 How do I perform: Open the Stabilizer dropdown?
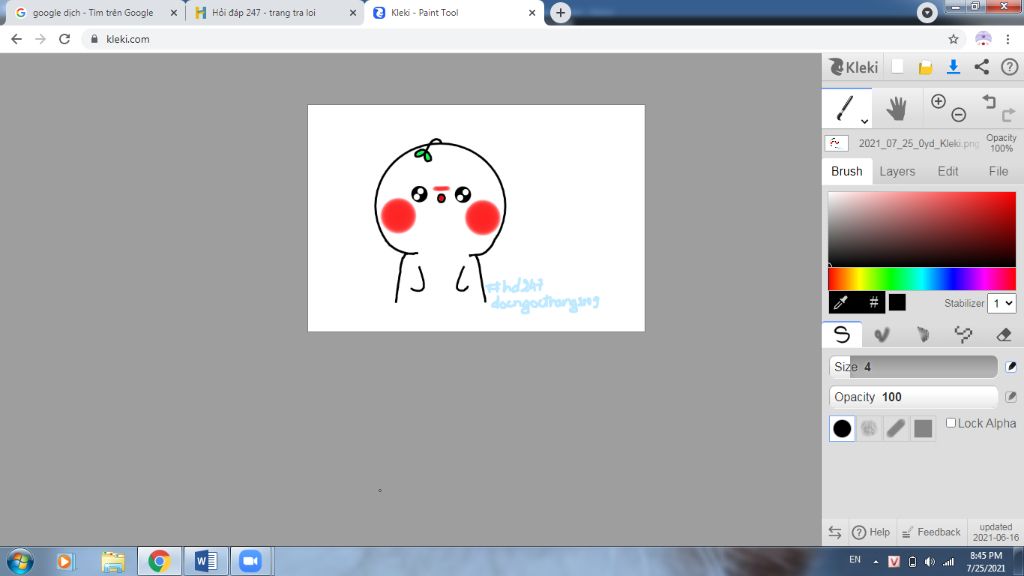(1001, 303)
